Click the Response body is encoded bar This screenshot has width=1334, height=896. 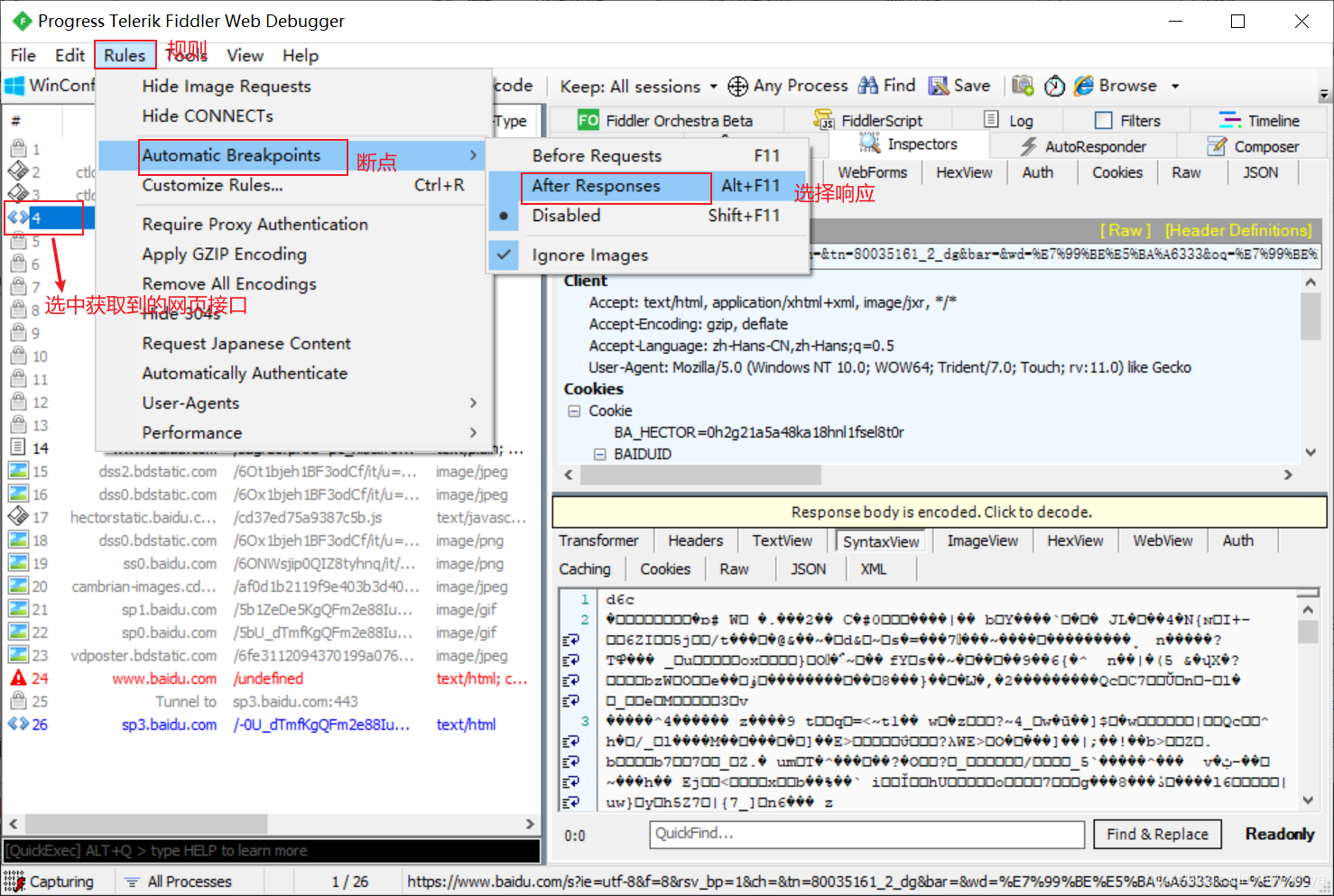tap(940, 512)
